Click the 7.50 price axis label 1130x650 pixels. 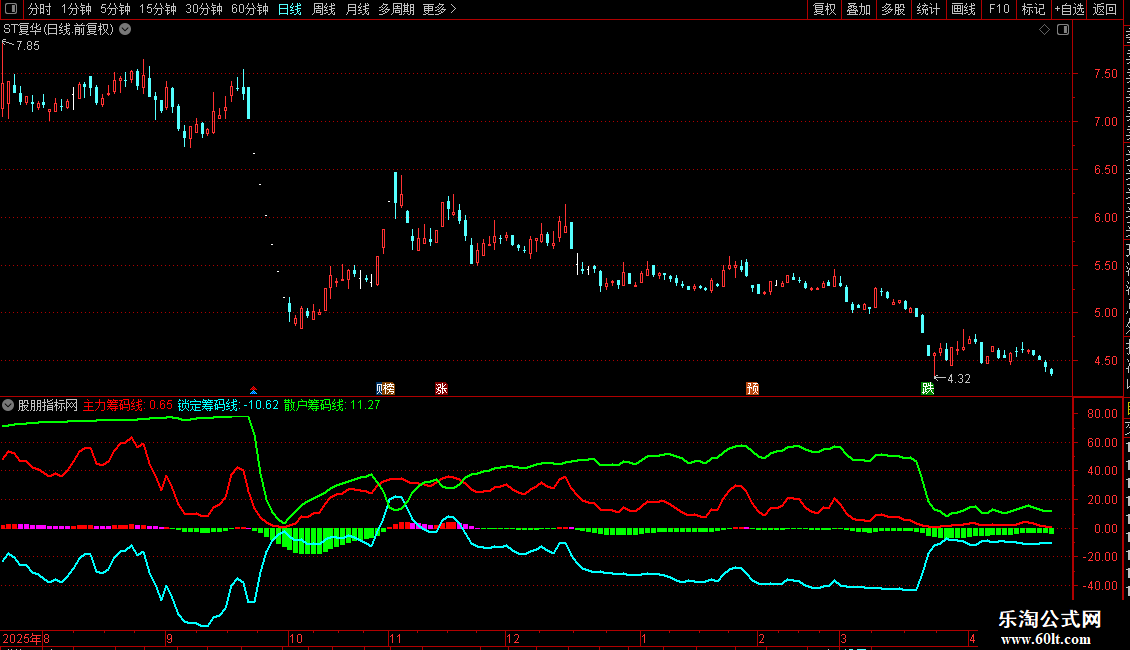(x=1105, y=74)
